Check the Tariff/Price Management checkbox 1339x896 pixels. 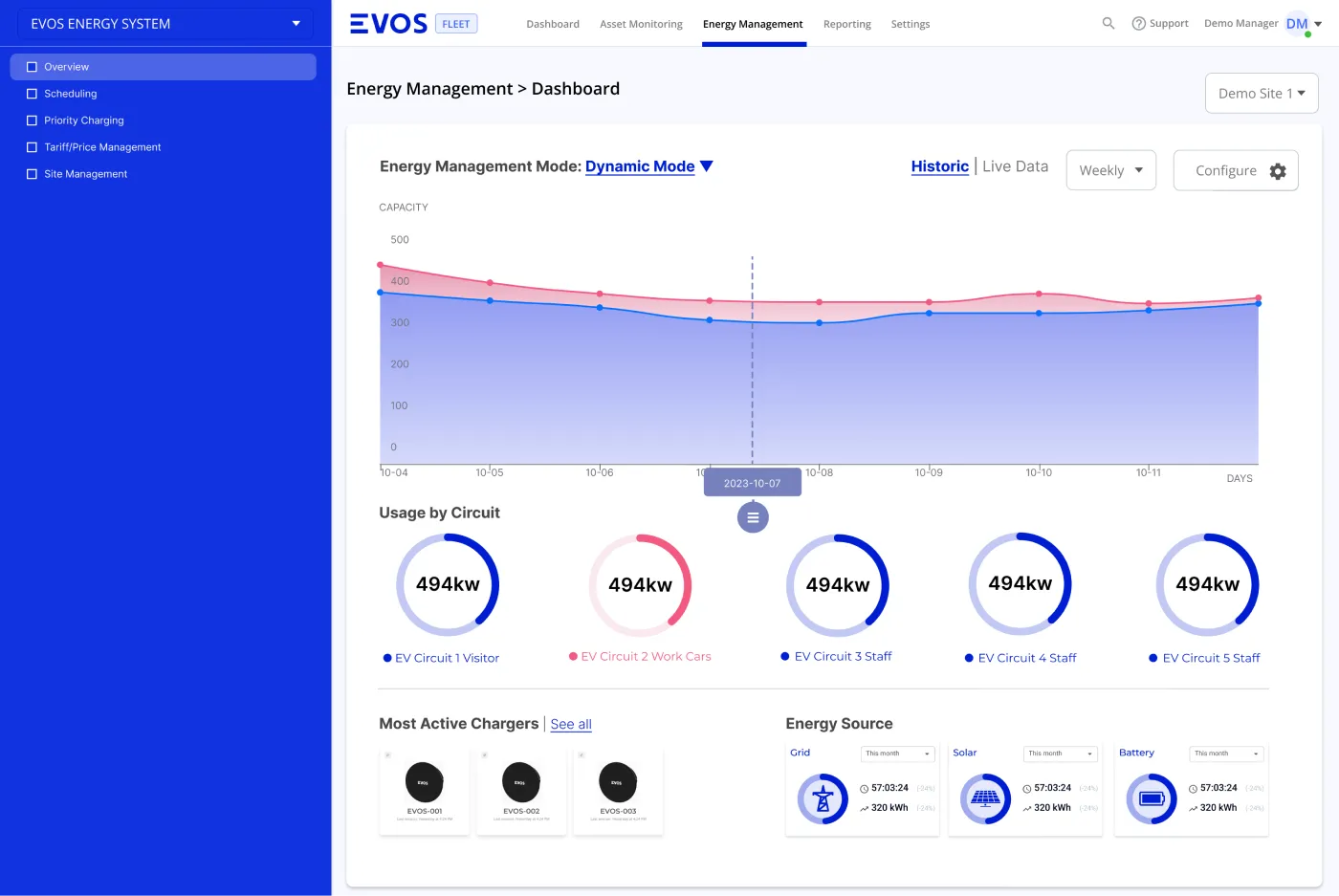point(31,147)
